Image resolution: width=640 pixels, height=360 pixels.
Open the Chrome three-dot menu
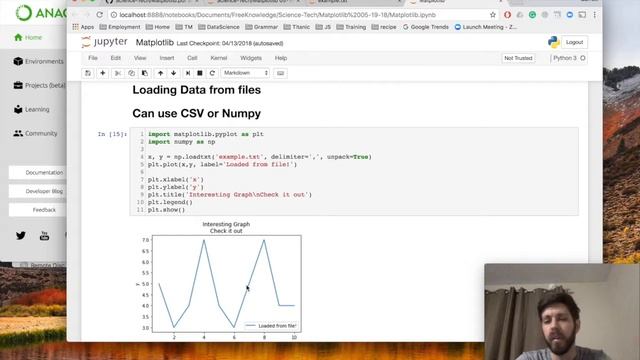[x=595, y=15]
